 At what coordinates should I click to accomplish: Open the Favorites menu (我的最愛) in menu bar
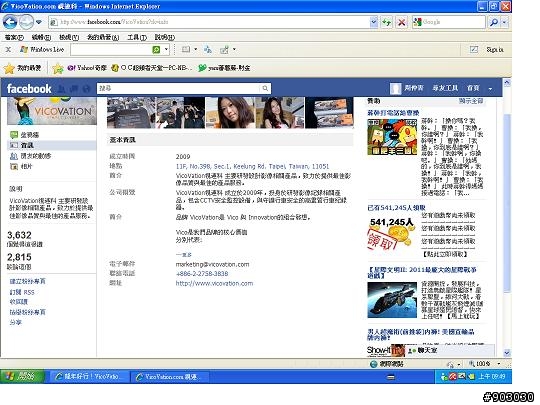coord(103,37)
